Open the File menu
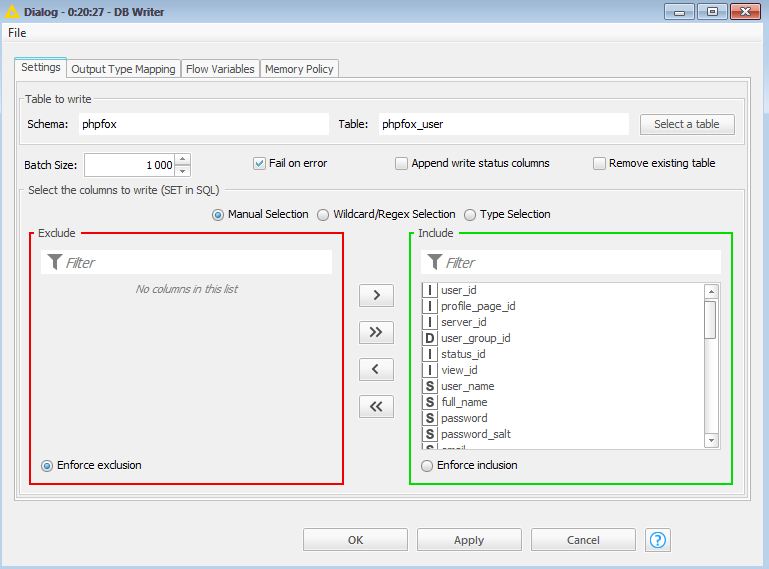The width and height of the screenshot is (769, 569). click(x=17, y=32)
